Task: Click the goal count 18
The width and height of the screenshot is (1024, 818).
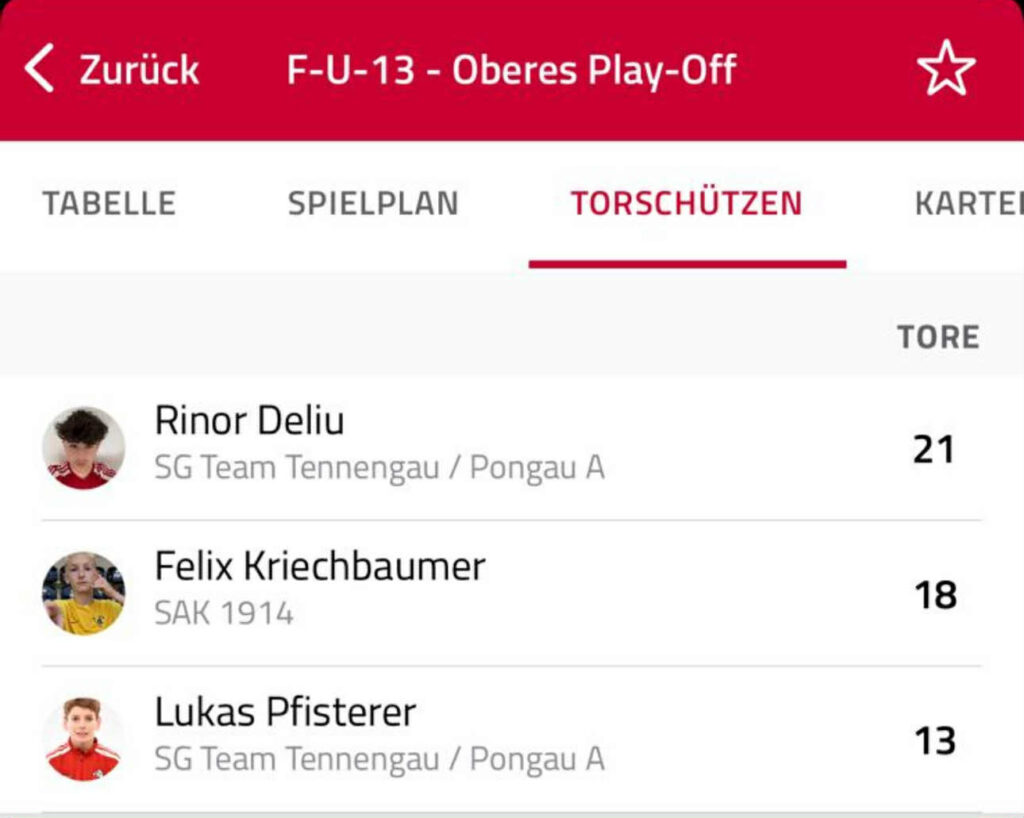Action: pos(936,595)
